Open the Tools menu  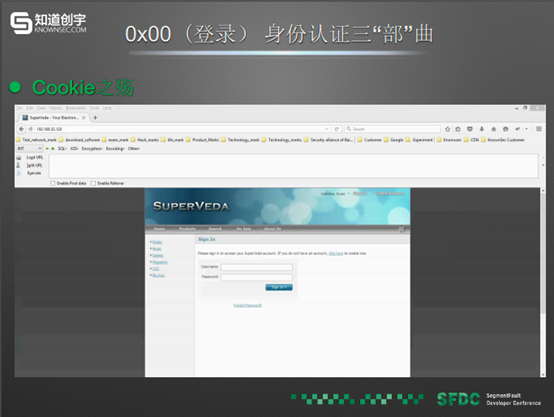94,108
